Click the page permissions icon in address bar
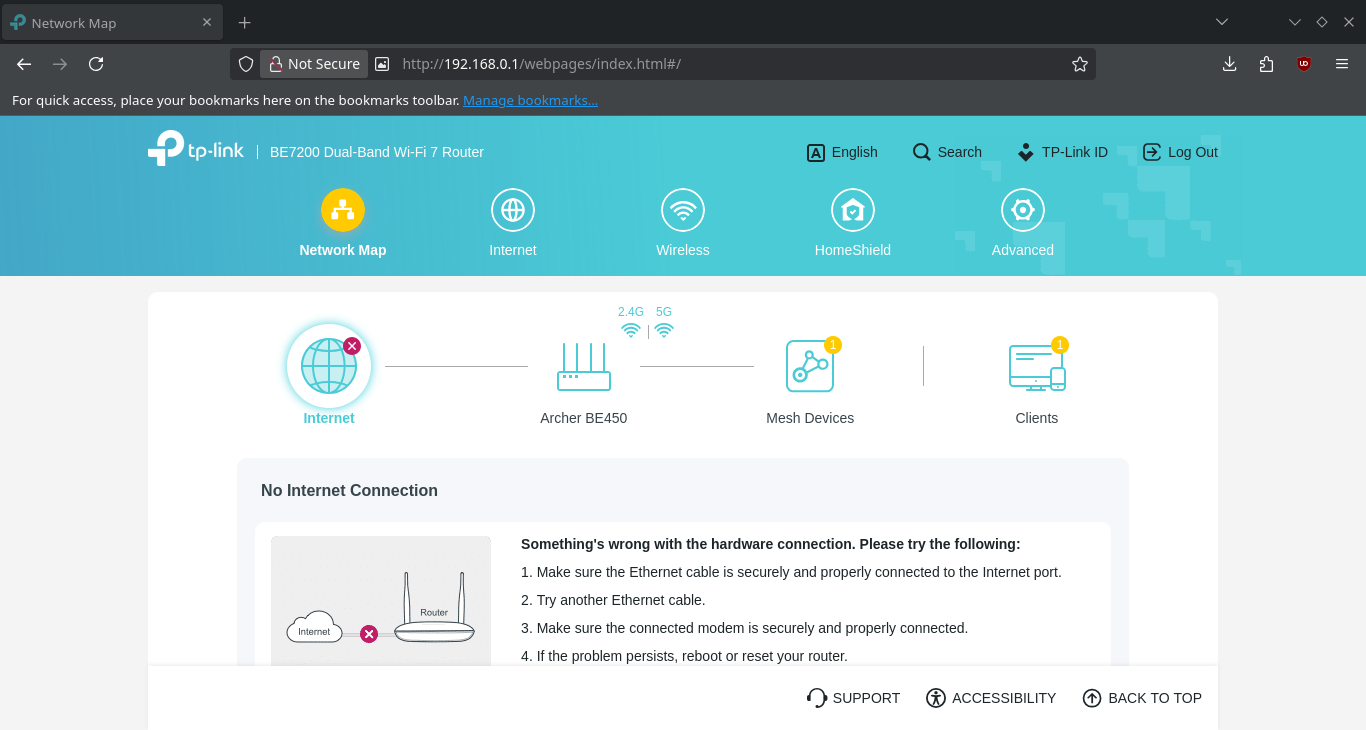1366x730 pixels. pyautogui.click(x=382, y=64)
